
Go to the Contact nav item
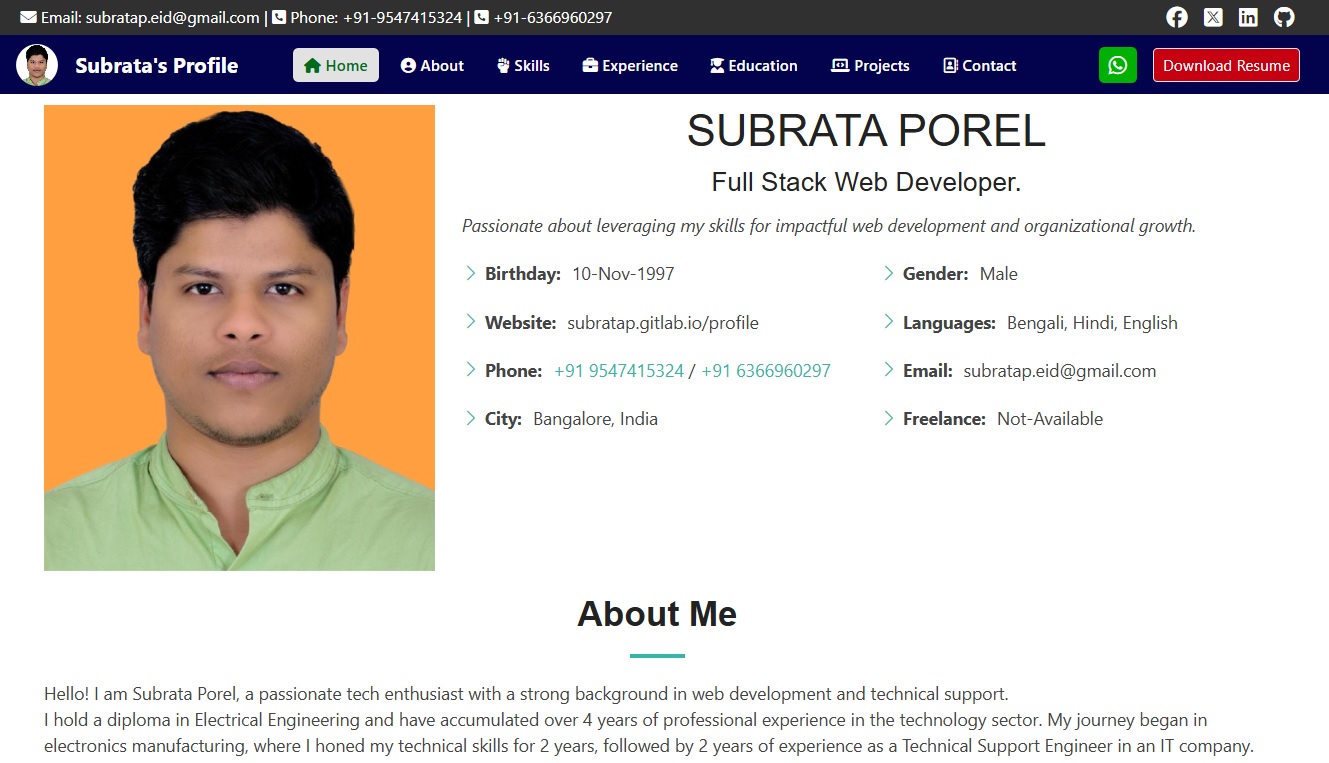pyautogui.click(x=979, y=65)
